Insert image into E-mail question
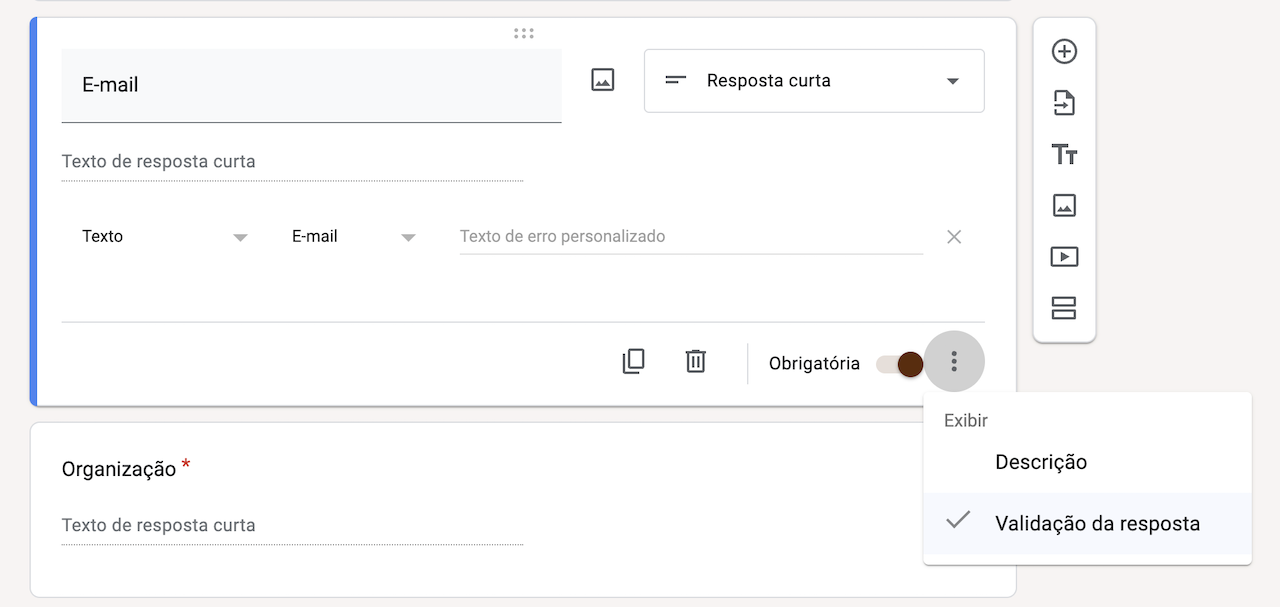Image resolution: width=1280 pixels, height=607 pixels. pyautogui.click(x=602, y=81)
